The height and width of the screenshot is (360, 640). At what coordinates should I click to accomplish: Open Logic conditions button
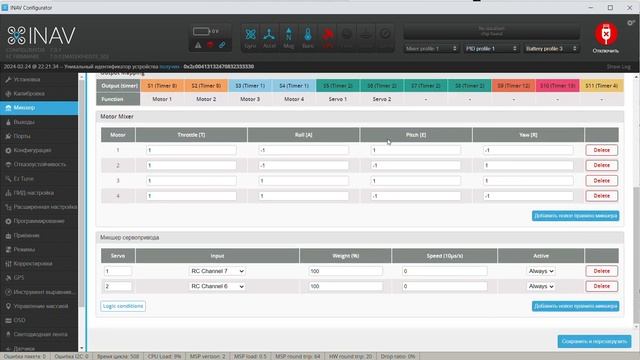[123, 306]
